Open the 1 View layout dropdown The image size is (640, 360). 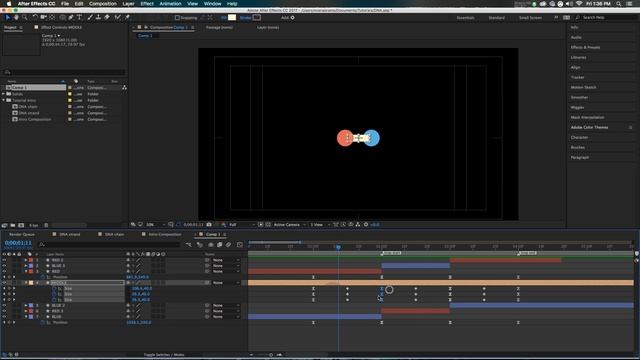(320, 224)
